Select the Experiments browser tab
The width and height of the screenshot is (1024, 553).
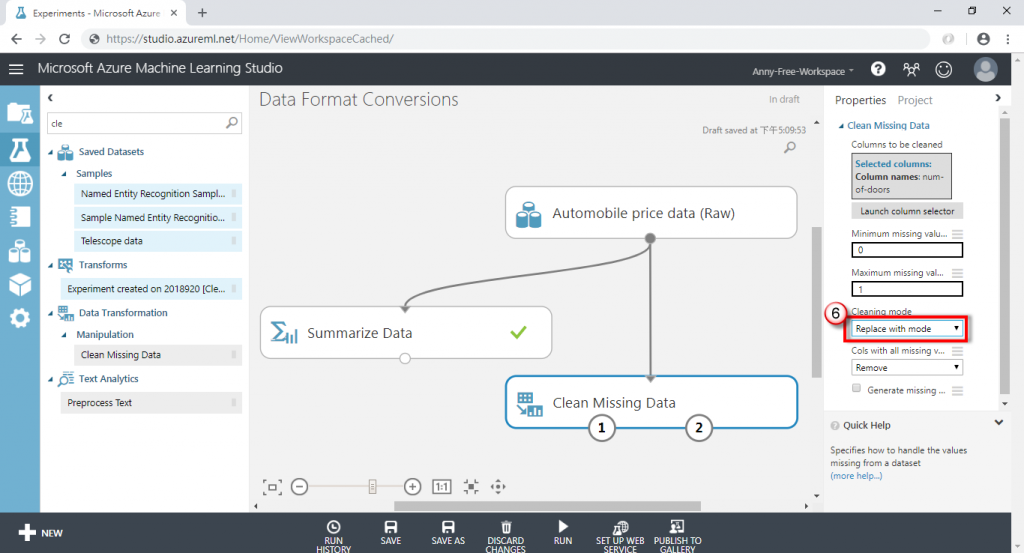coord(96,13)
